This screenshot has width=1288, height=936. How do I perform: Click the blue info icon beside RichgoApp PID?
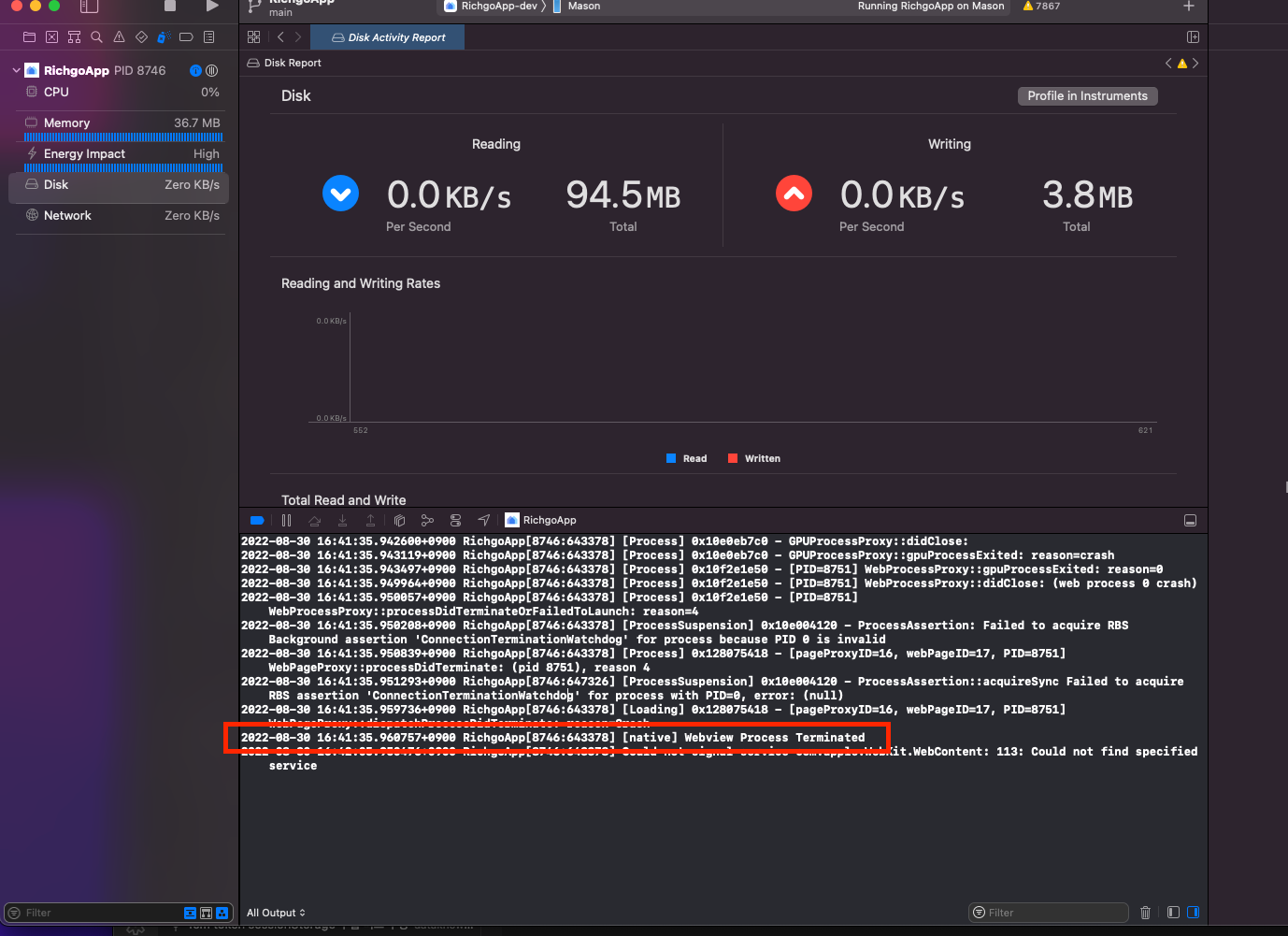195,70
